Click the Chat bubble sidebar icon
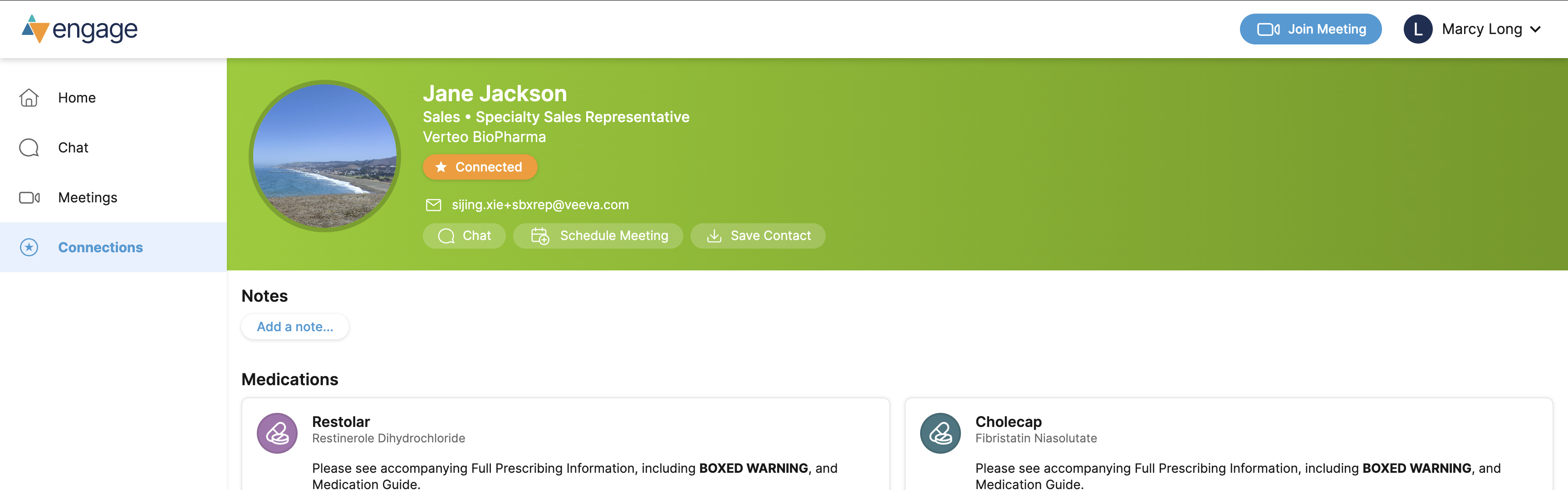Viewport: 1568px width, 490px height. tap(29, 147)
